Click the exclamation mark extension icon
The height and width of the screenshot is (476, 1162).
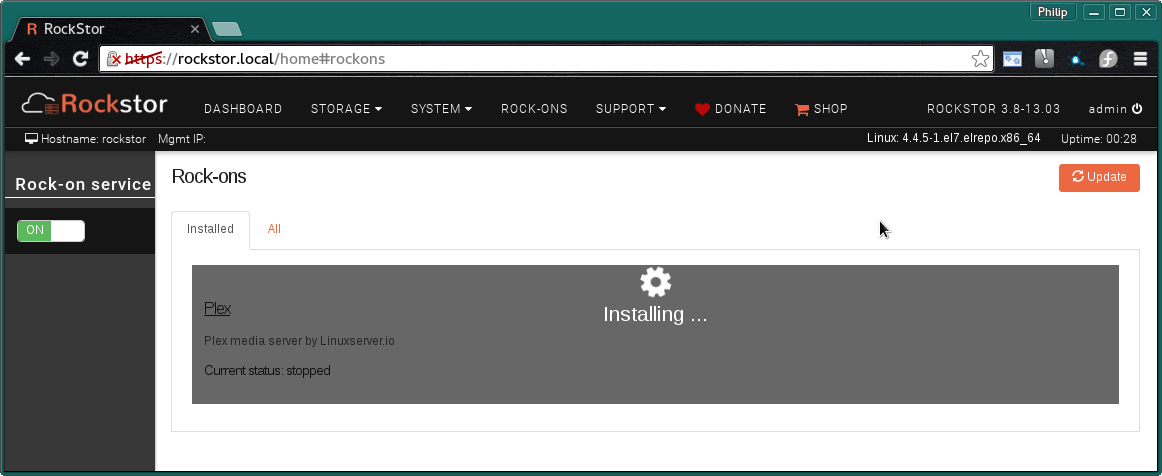(x=1044, y=59)
